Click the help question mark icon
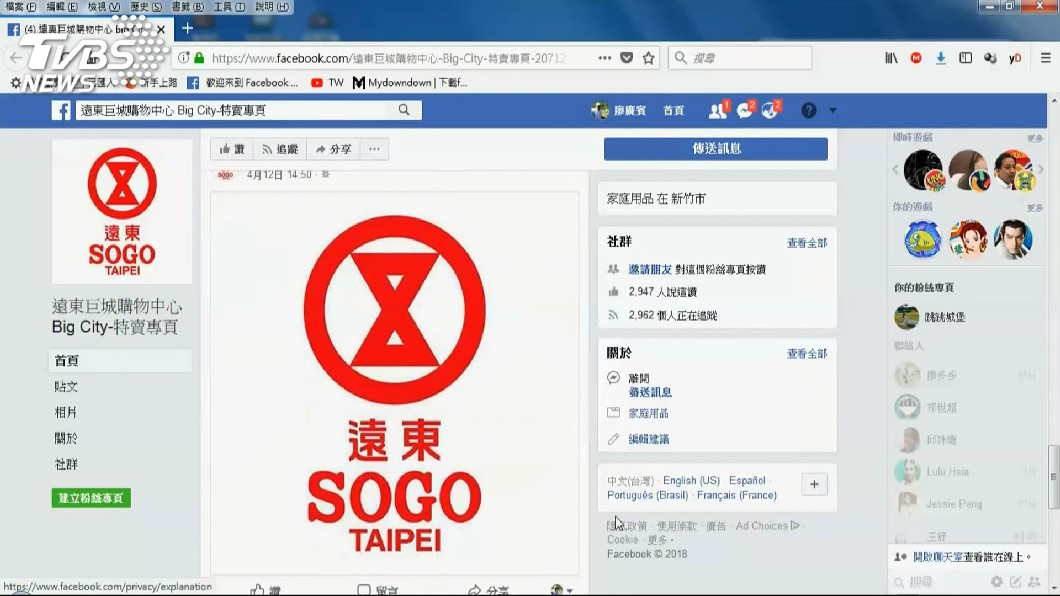The height and width of the screenshot is (596, 1060). 809,110
